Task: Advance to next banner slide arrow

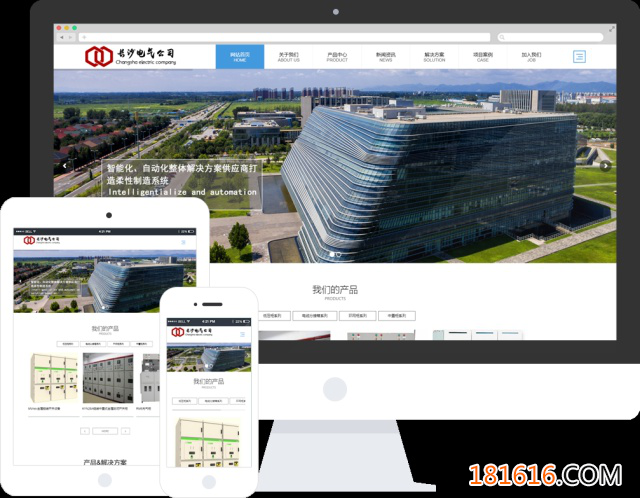Action: pyautogui.click(x=605, y=165)
